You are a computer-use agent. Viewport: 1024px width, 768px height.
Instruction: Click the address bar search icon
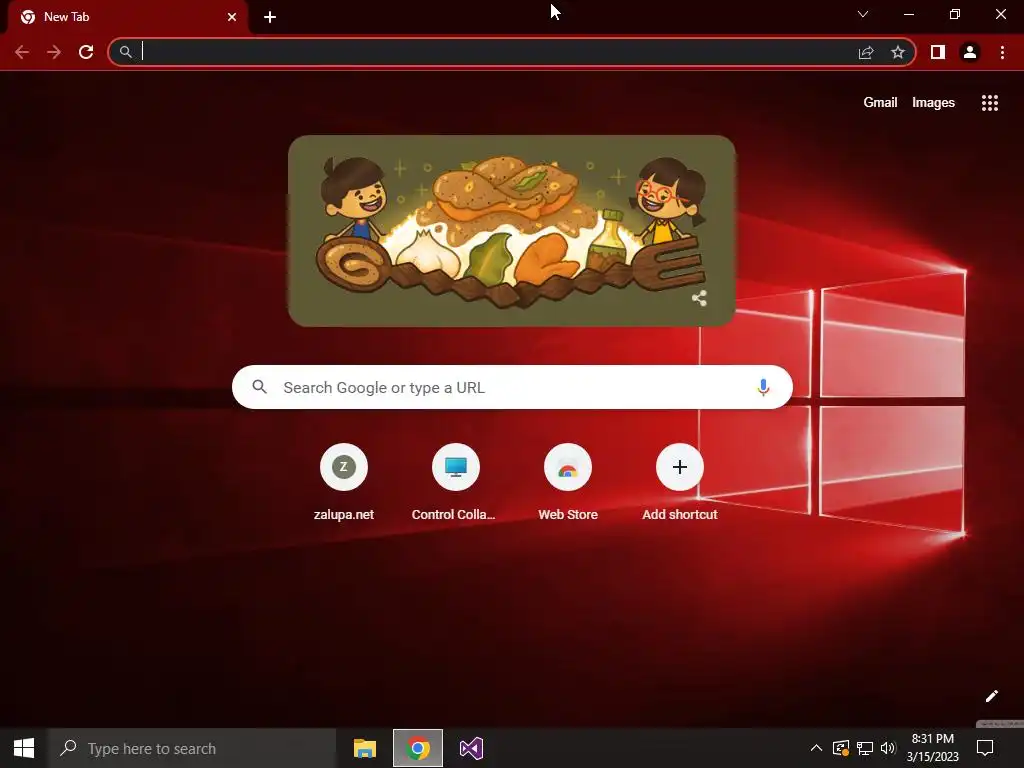126,52
